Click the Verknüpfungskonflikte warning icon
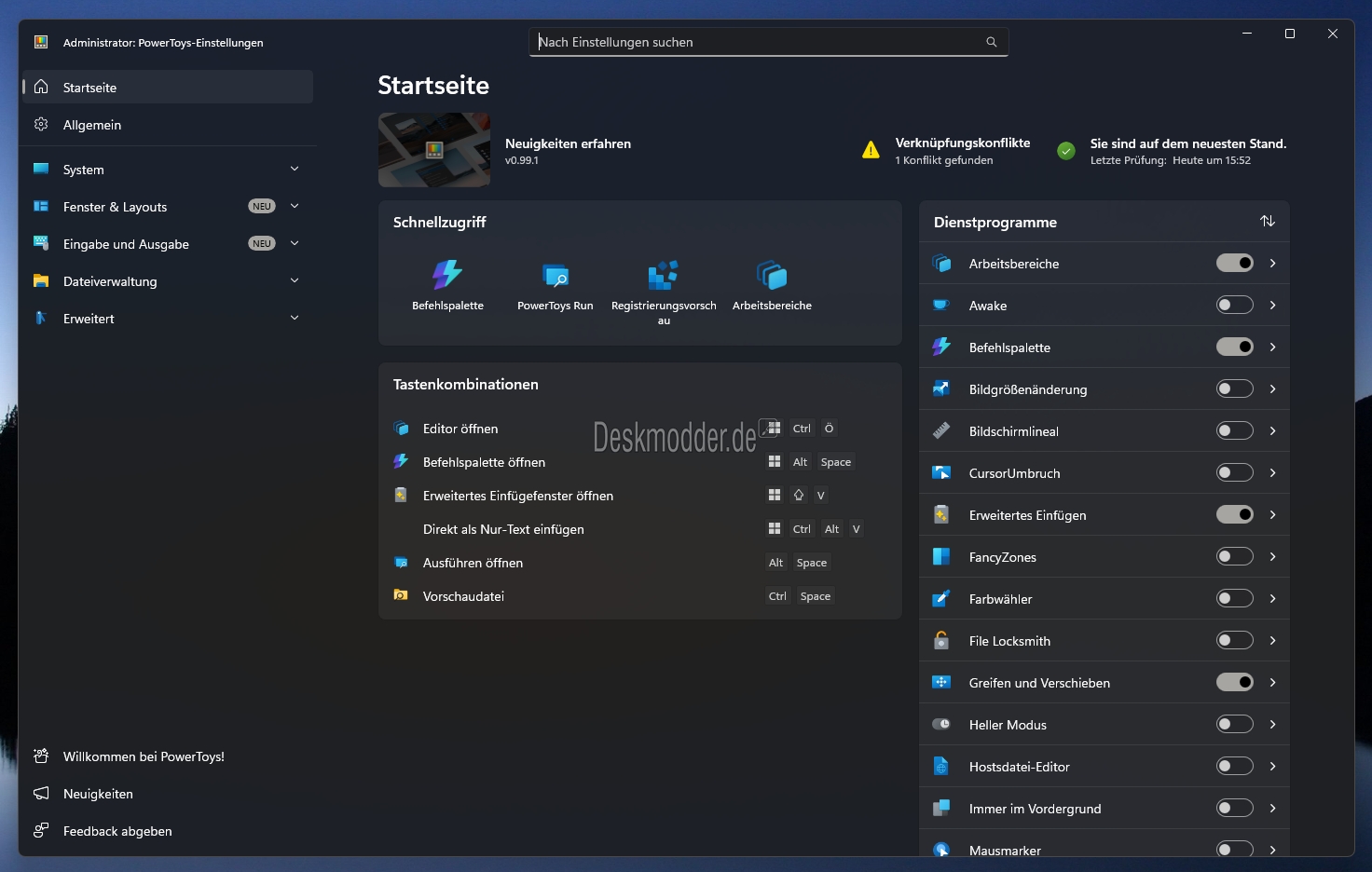The height and width of the screenshot is (872, 1372). point(871,150)
